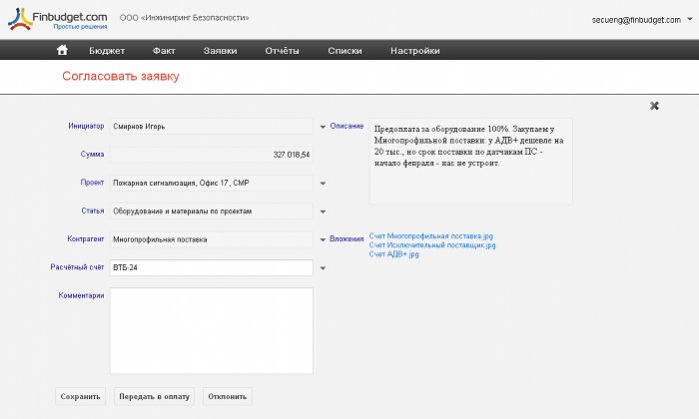
Task: Open the Расчётный счёт dropdown
Action: click(x=322, y=268)
